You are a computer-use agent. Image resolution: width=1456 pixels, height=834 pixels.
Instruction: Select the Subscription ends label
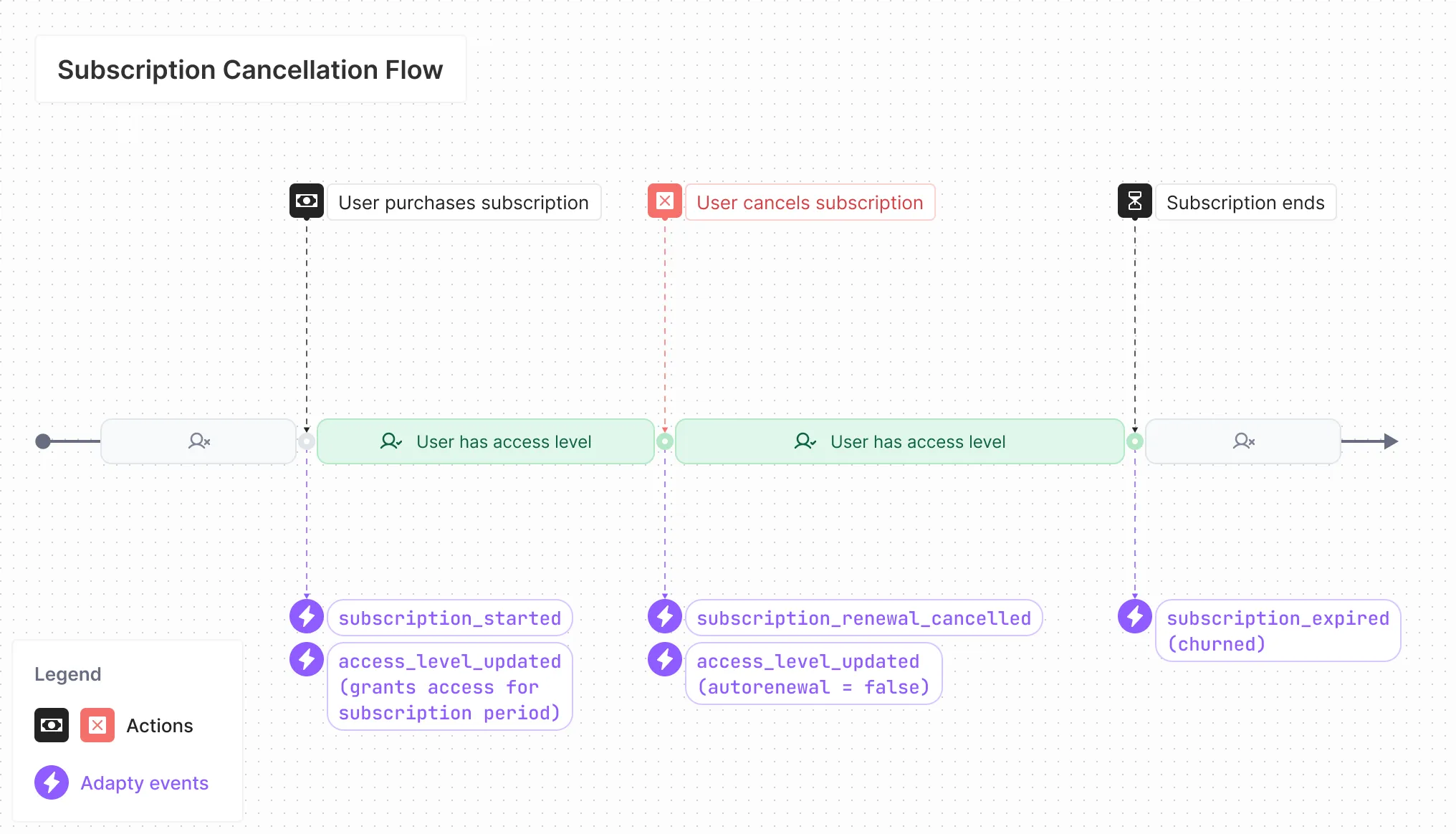coord(1245,203)
